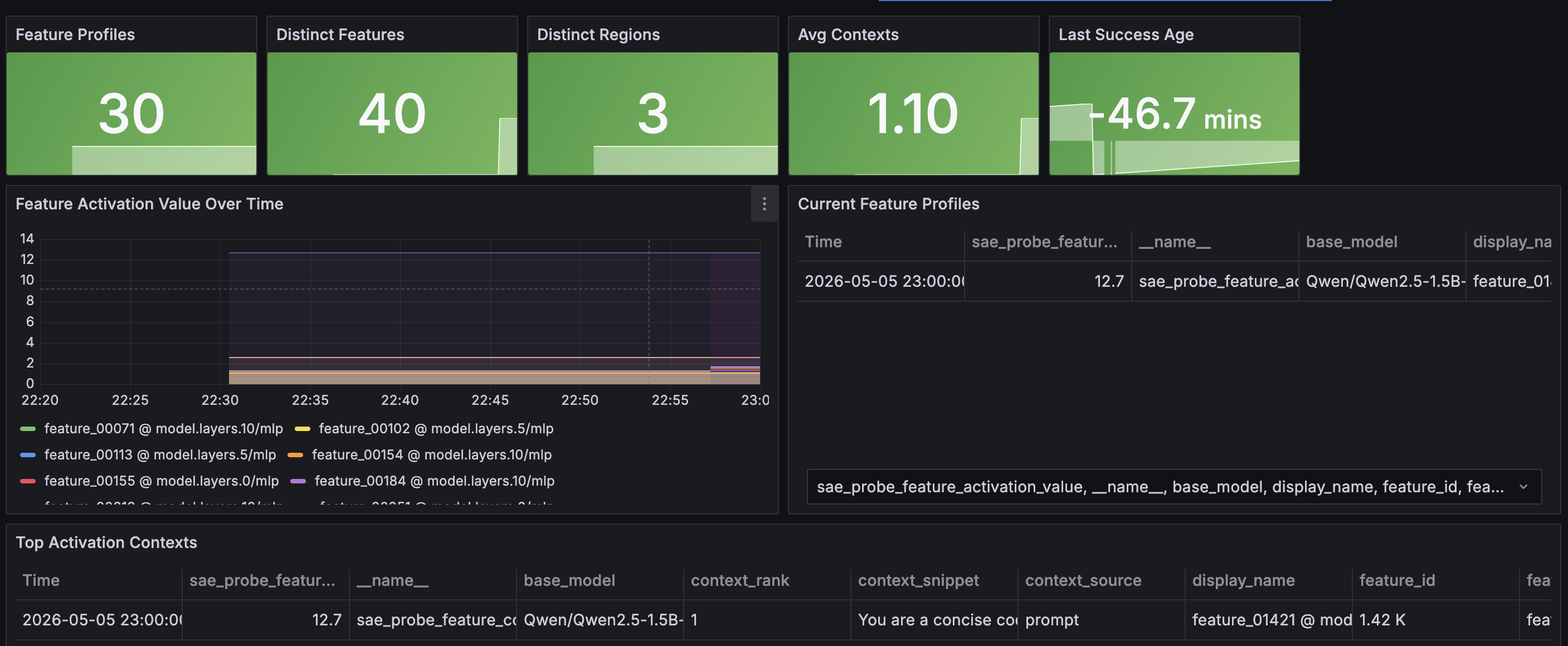Open Distinct Features panel title

[340, 35]
